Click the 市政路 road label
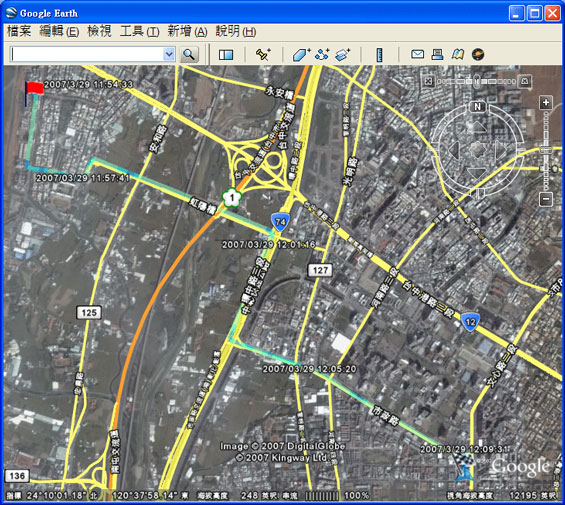565x505 pixels. (x=386, y=415)
